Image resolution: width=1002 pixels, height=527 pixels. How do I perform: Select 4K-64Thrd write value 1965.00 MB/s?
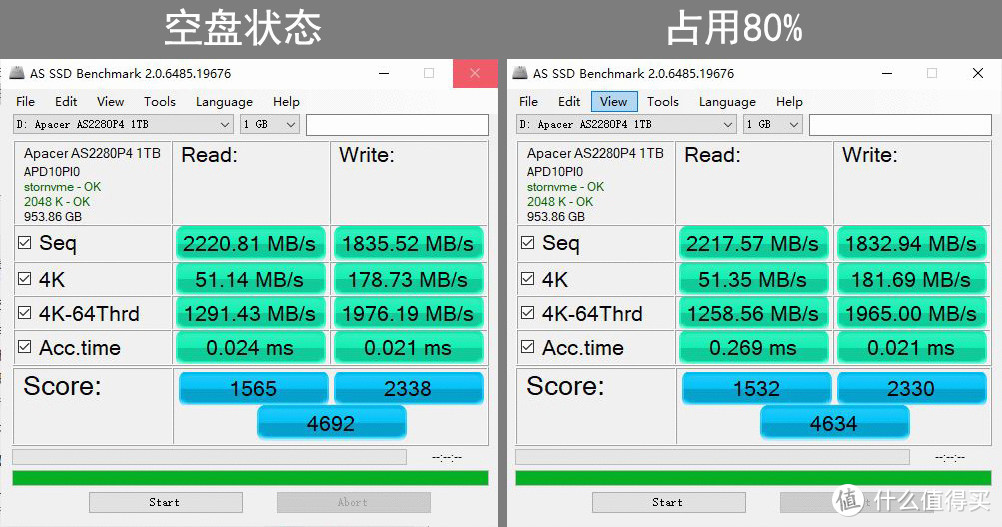[x=911, y=314]
